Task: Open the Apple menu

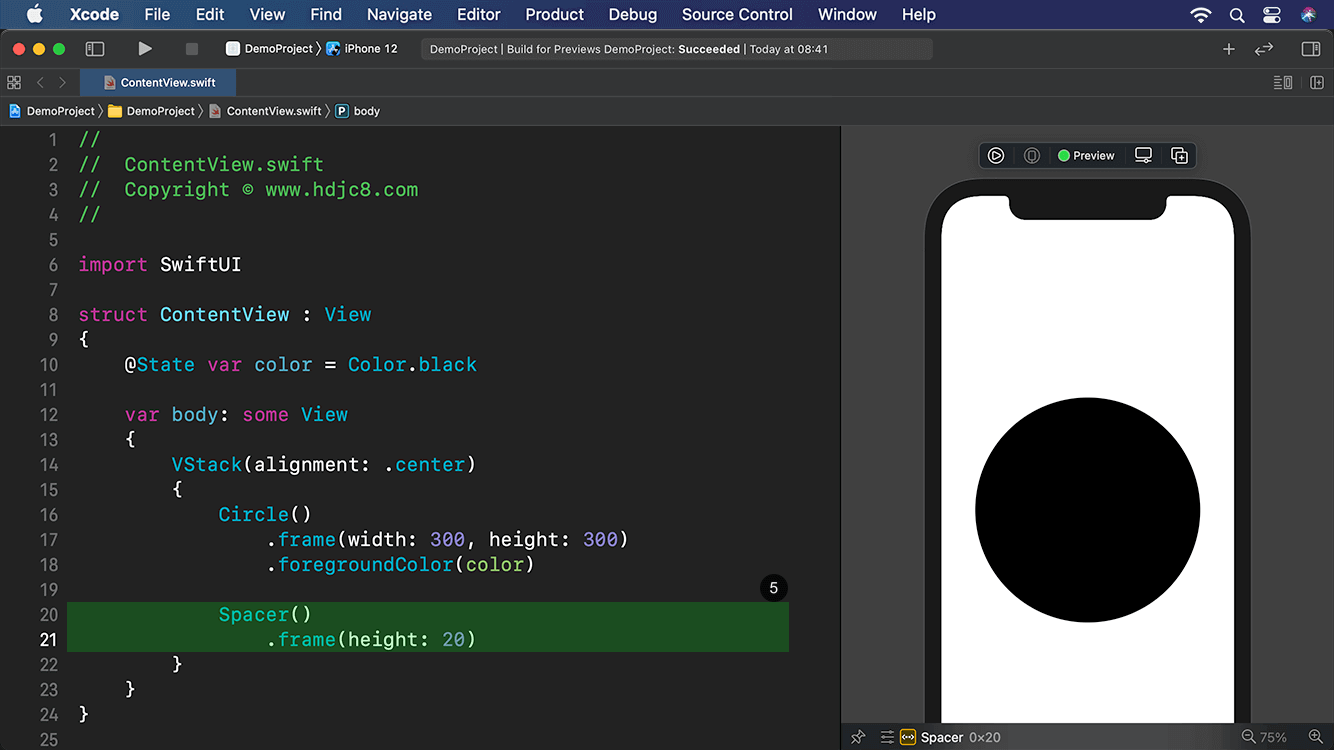Action: [x=35, y=14]
